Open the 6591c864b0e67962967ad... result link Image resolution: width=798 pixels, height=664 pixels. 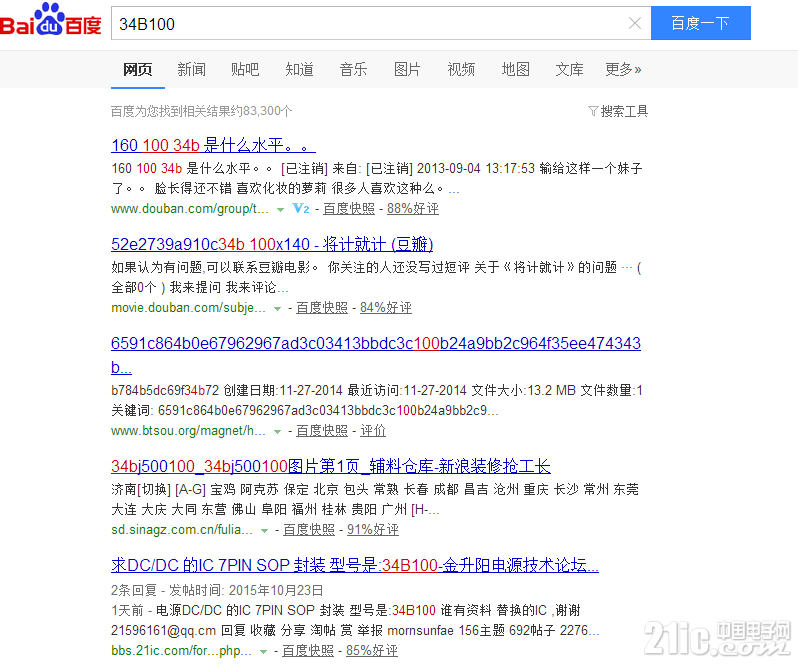[376, 355]
